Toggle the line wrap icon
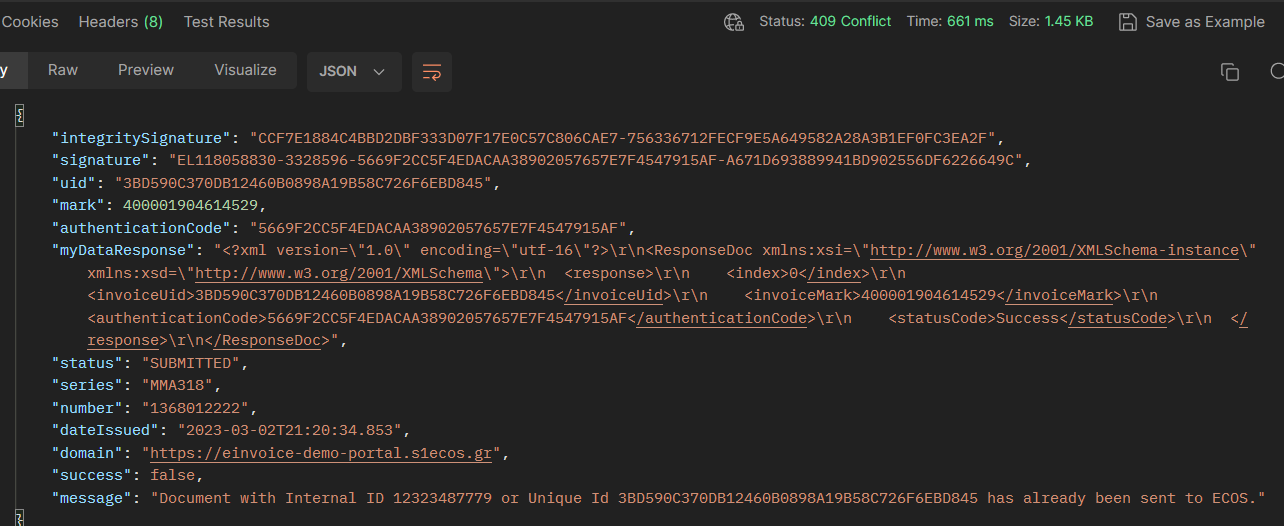This screenshot has width=1284, height=526. 432,72
